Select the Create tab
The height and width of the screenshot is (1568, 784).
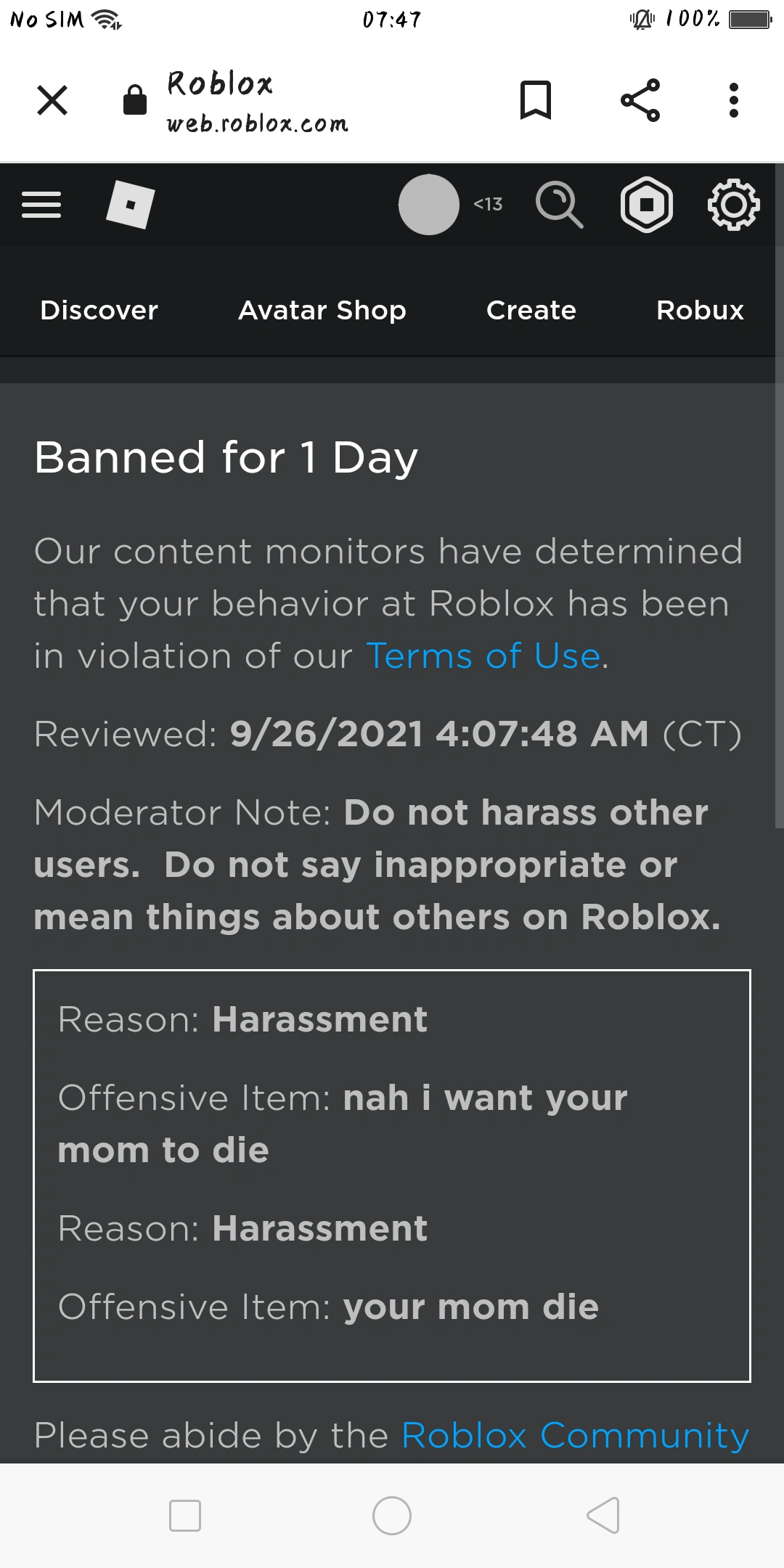click(531, 310)
